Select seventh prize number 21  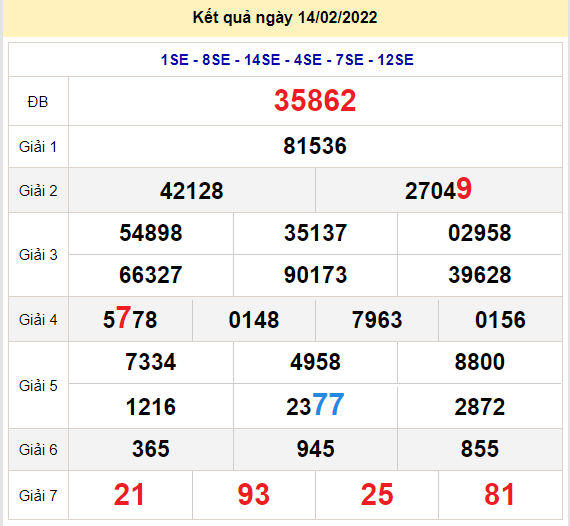(129, 495)
